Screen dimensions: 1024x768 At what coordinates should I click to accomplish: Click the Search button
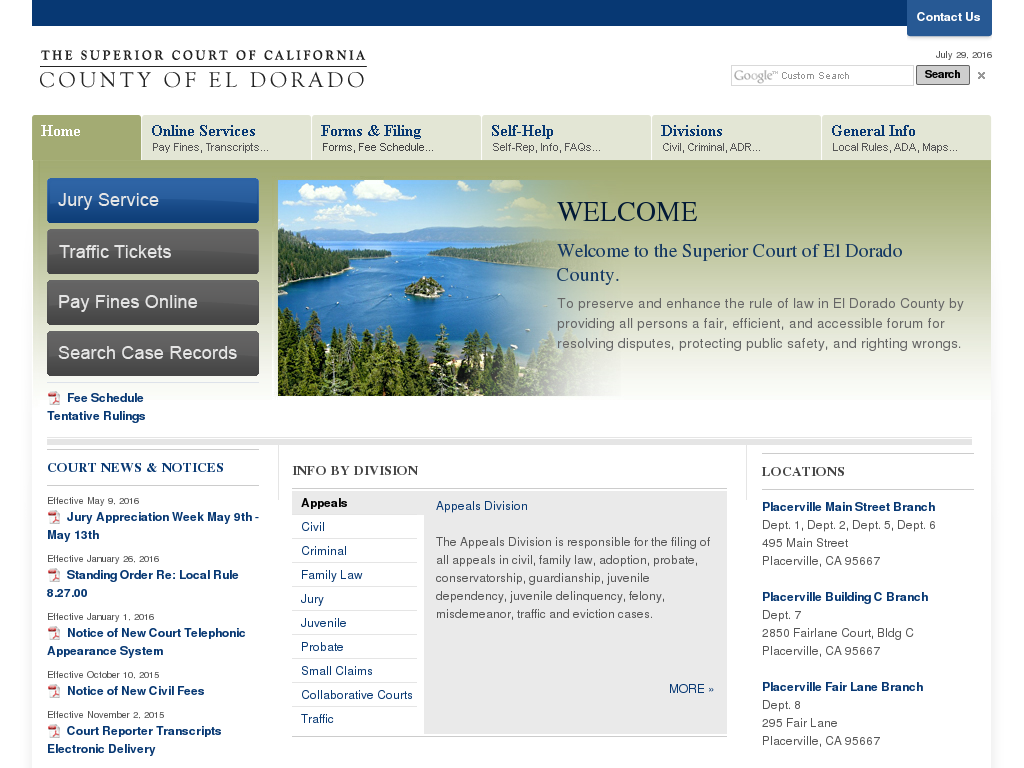coord(942,74)
